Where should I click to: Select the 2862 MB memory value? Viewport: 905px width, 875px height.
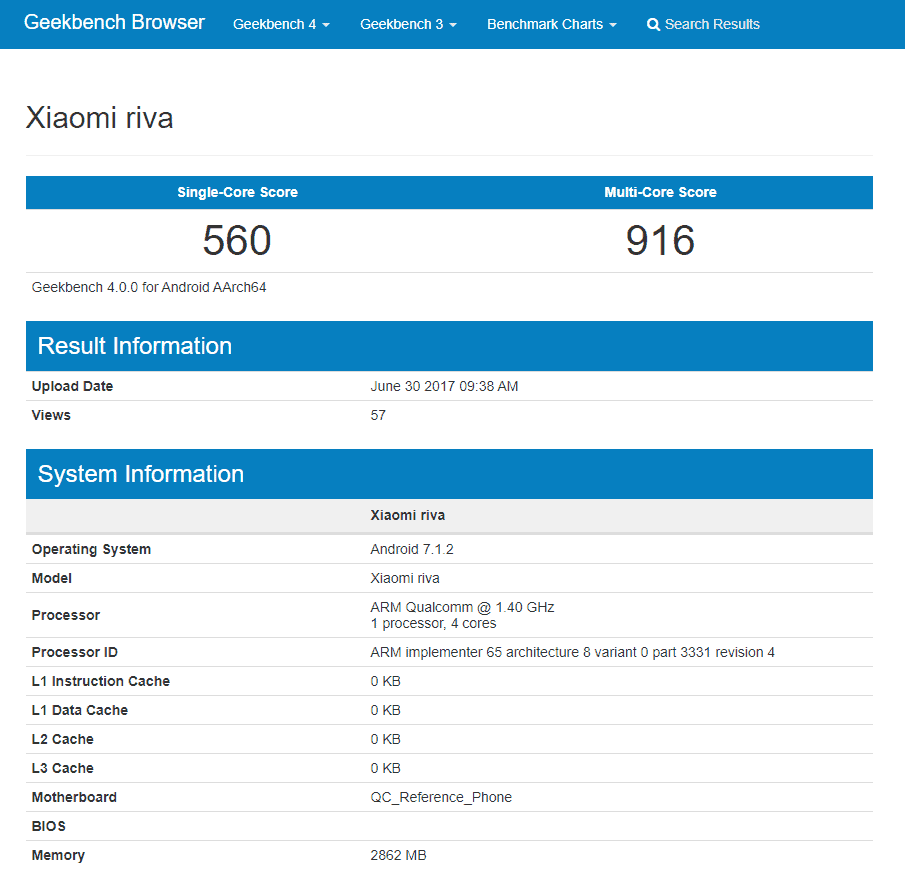pos(398,855)
